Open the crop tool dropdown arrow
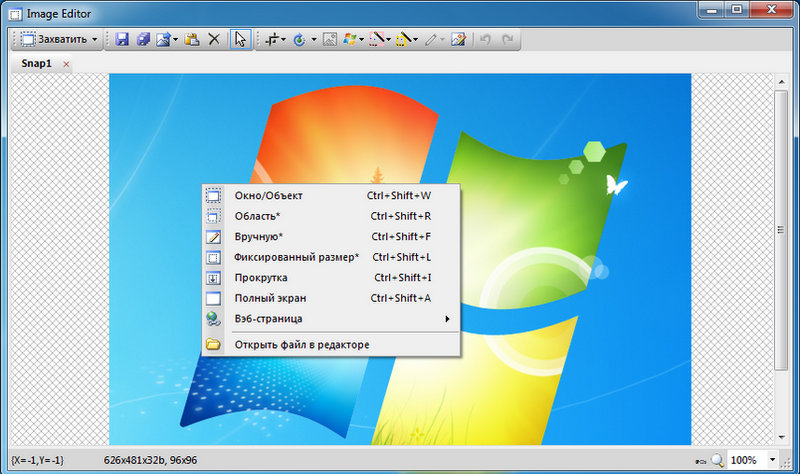This screenshot has height=474, width=800. (284, 39)
